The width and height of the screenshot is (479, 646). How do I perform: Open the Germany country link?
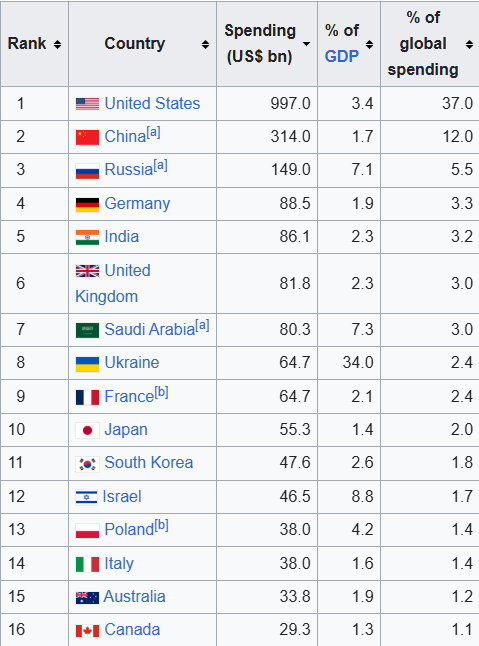tap(137, 204)
